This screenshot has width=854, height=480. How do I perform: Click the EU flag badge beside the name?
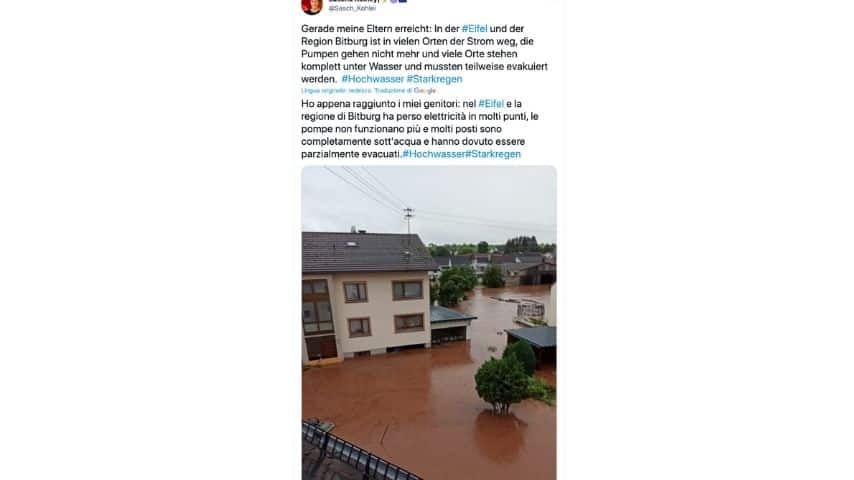402,1
